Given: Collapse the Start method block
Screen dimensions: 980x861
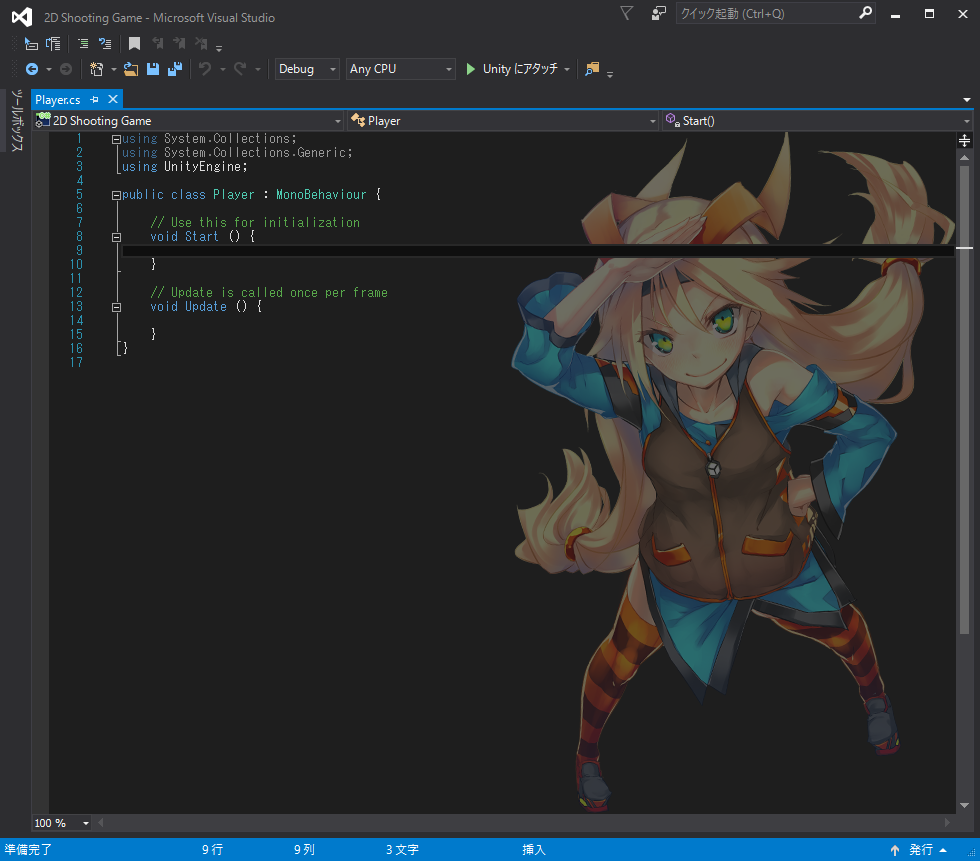Looking at the screenshot, I should point(116,237).
